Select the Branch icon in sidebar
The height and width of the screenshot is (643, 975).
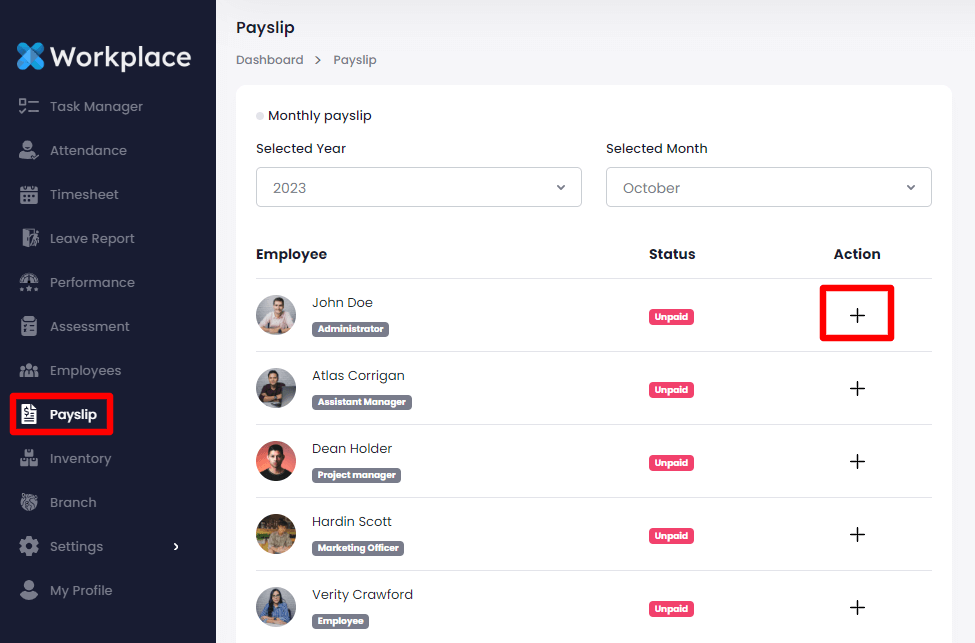click(29, 502)
